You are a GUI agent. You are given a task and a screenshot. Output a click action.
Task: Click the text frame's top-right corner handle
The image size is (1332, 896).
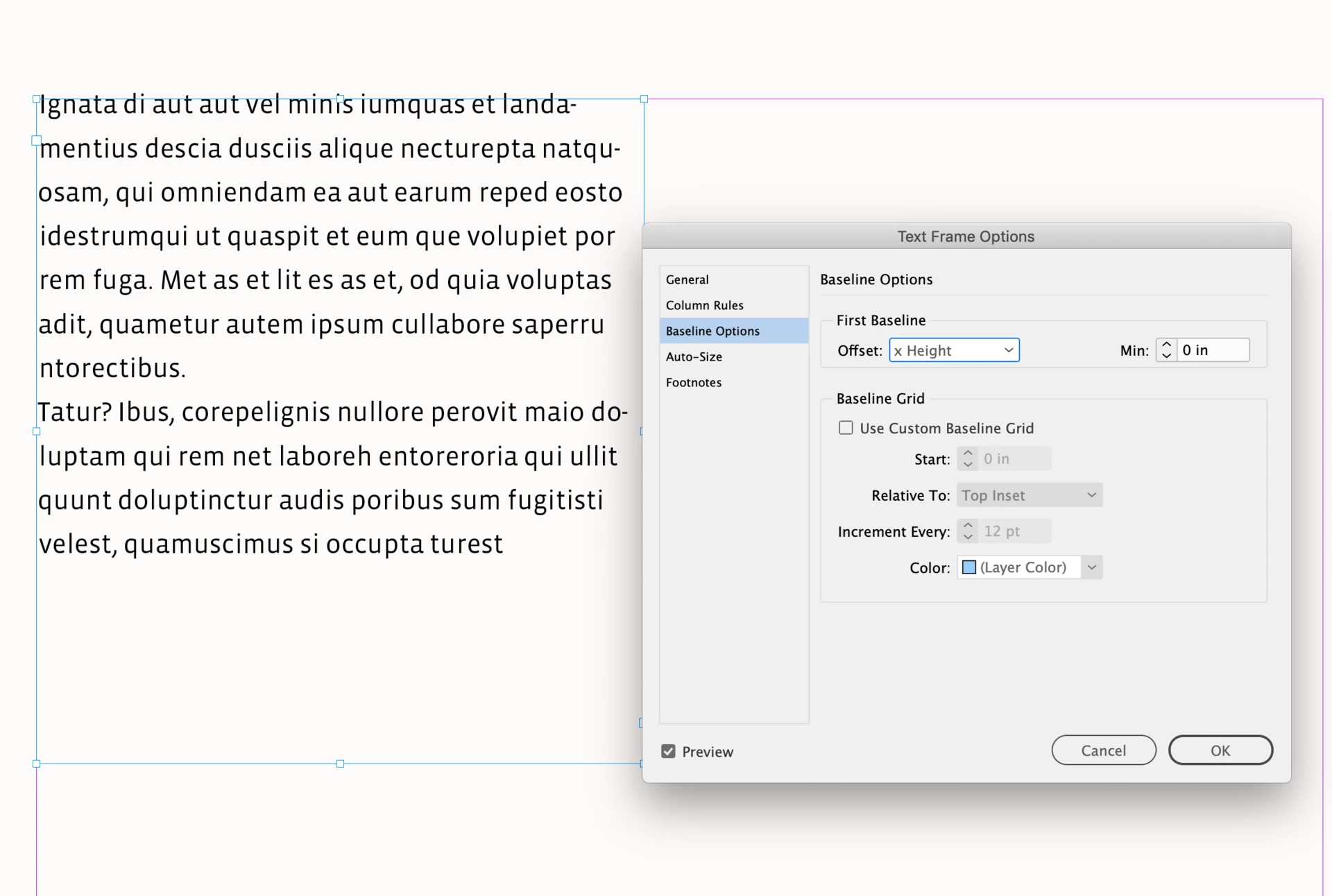click(644, 99)
